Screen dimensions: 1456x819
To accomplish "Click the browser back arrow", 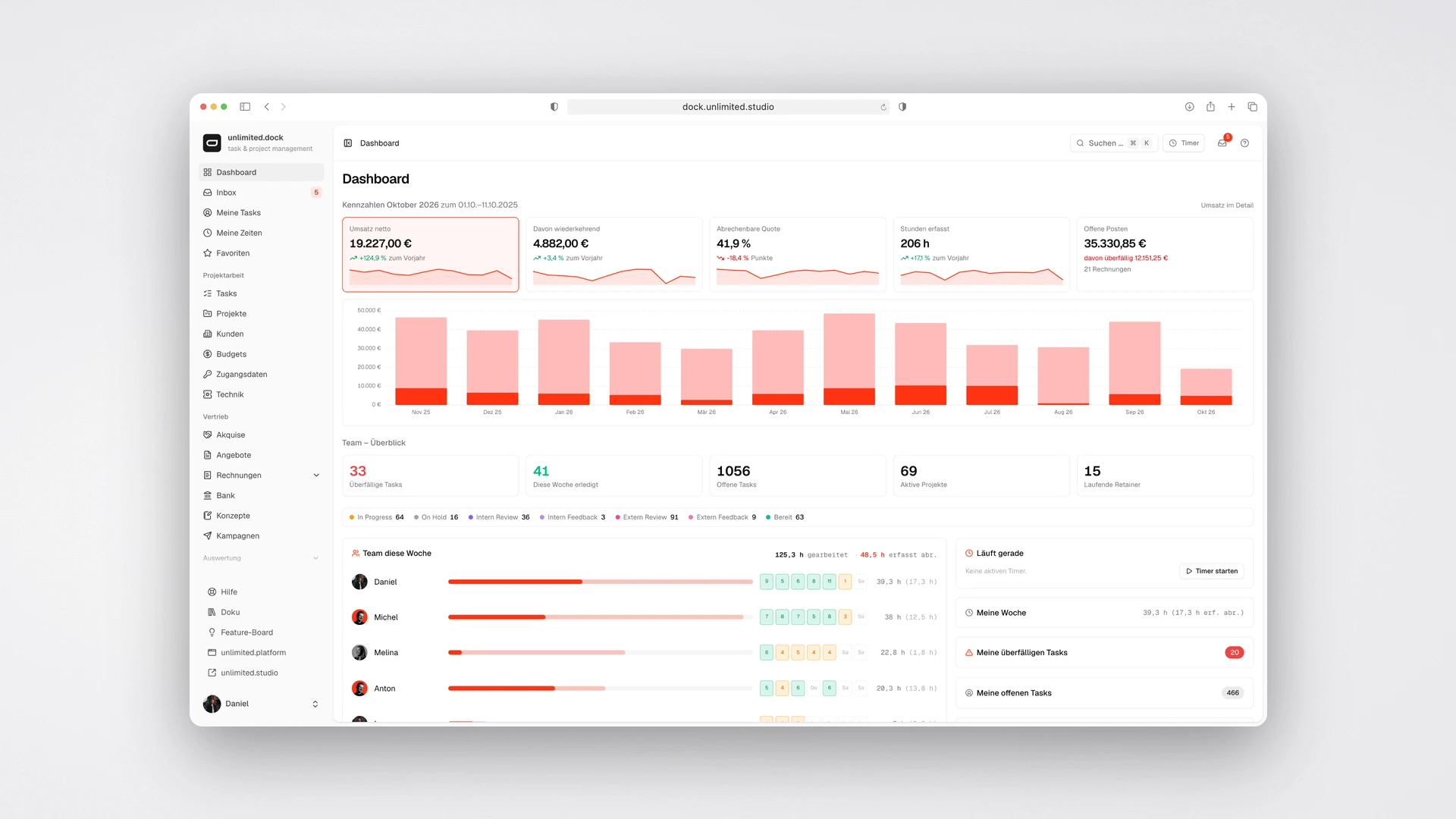I will [267, 107].
